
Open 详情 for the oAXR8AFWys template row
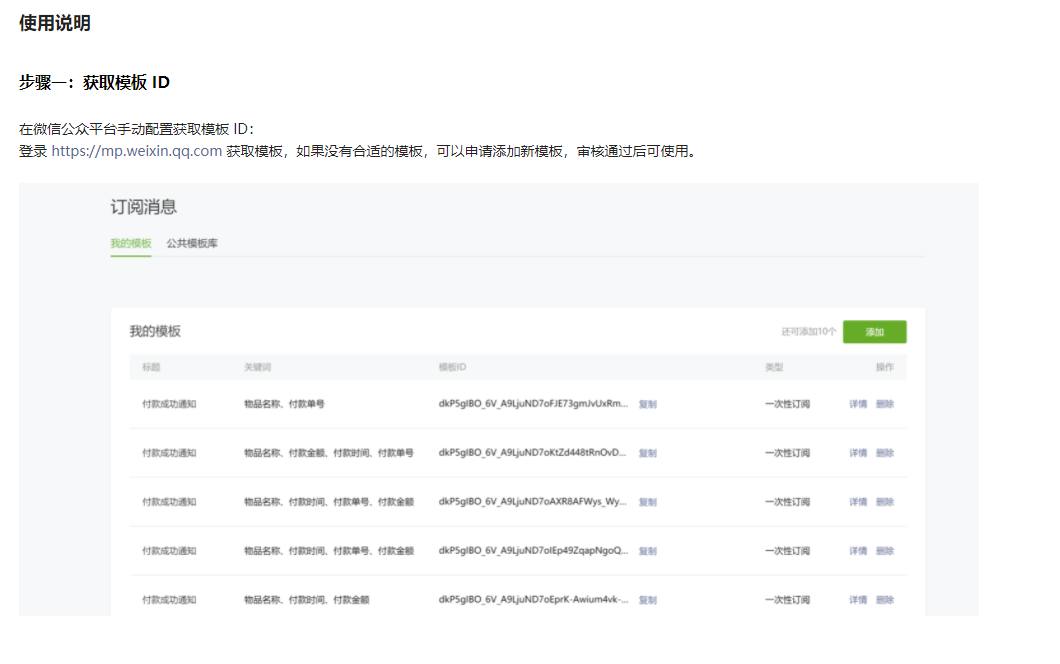[858, 502]
